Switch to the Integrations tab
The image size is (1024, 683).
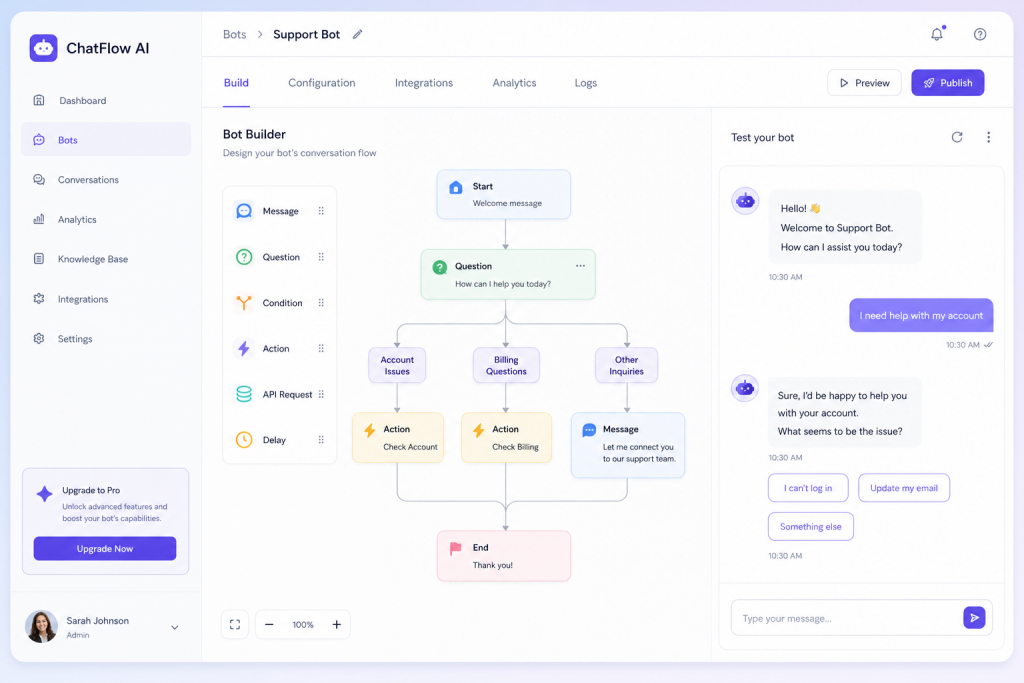(x=424, y=83)
